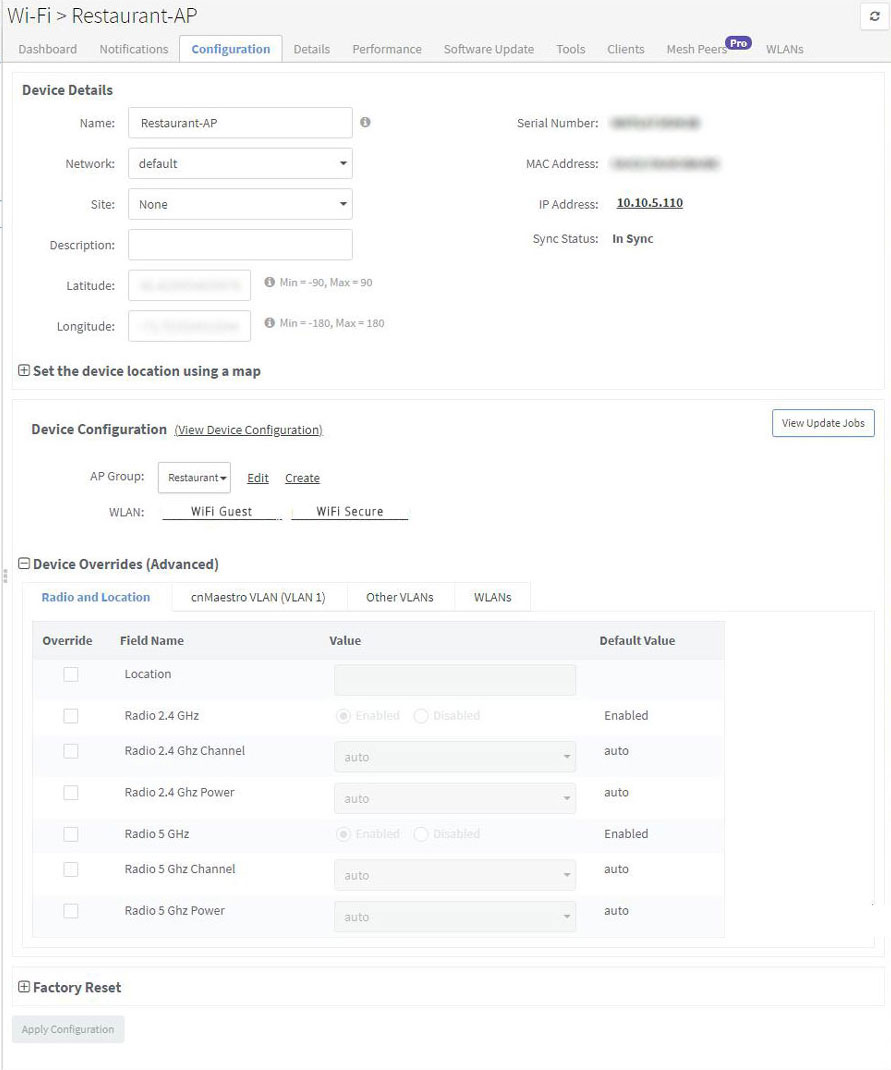Collapse Device Overrides (Advanced) section
This screenshot has width=891, height=1070.
[x=24, y=564]
